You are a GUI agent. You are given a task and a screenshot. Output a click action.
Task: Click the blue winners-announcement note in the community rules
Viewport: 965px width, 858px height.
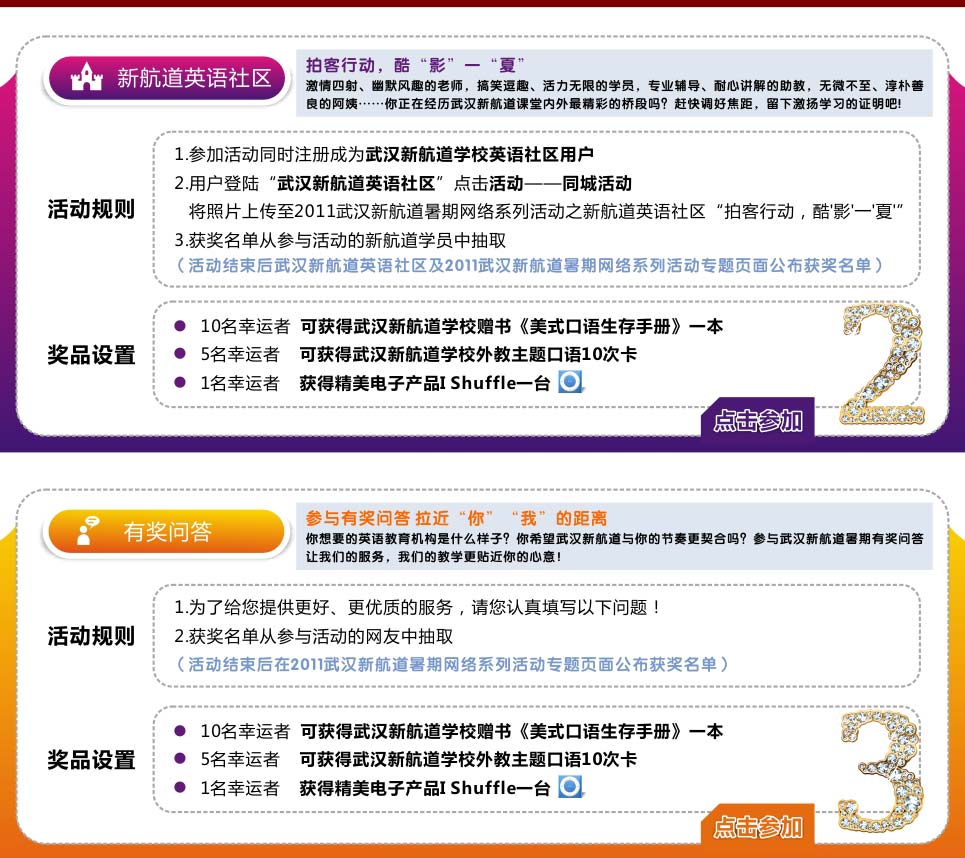(529, 265)
